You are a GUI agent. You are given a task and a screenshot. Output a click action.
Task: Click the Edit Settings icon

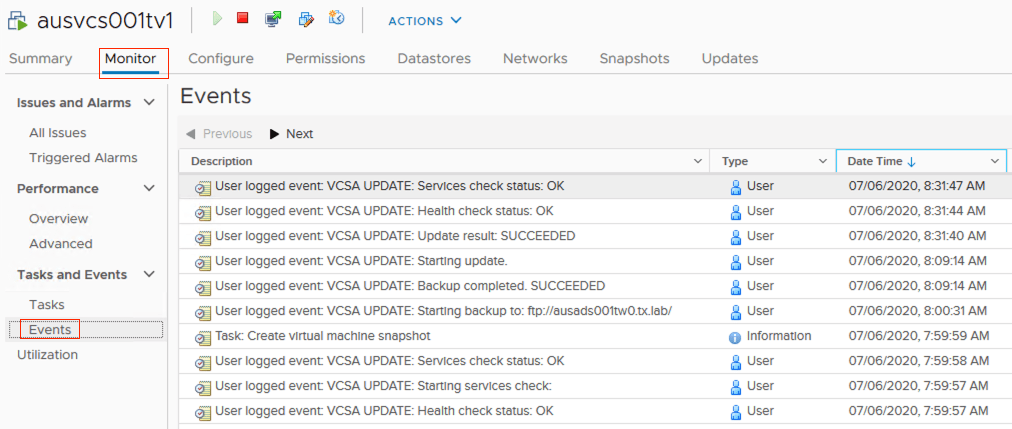[x=306, y=19]
